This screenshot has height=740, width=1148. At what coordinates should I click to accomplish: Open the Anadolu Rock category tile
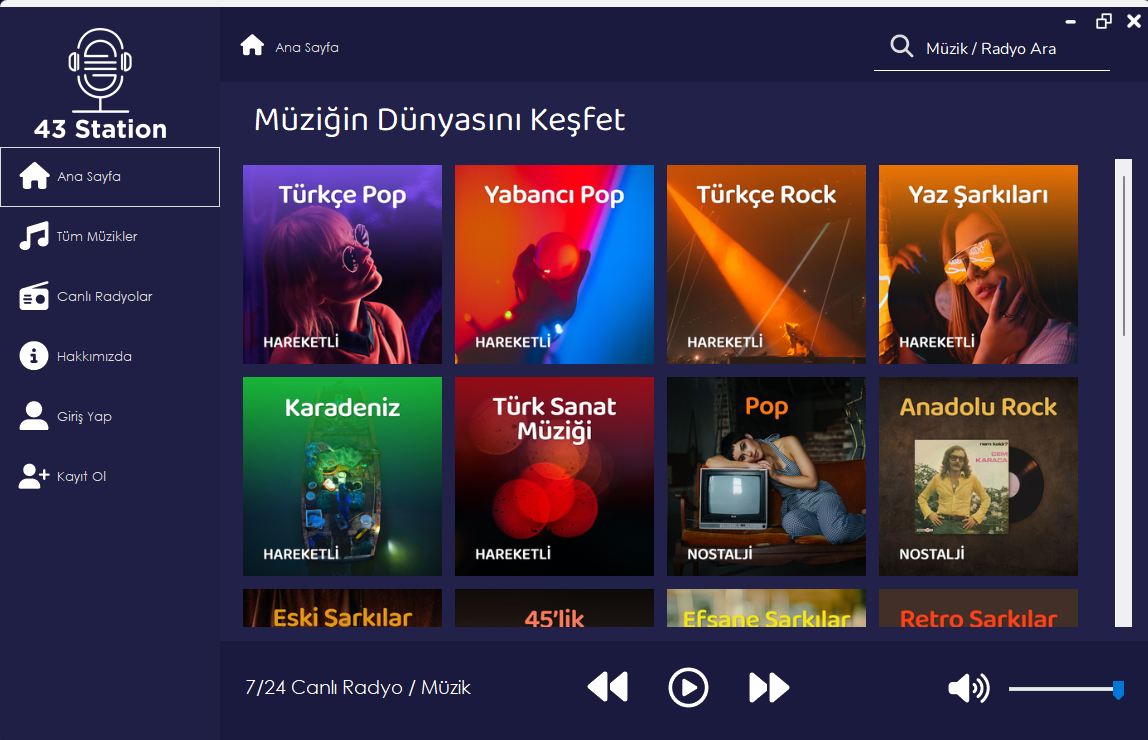(x=978, y=476)
